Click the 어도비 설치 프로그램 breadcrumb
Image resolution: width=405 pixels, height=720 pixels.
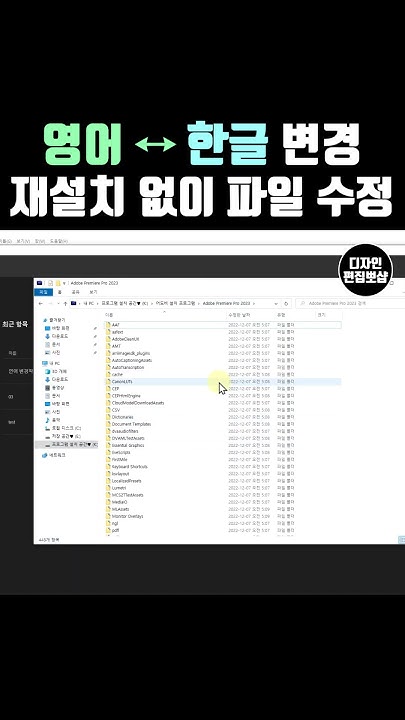(174, 304)
